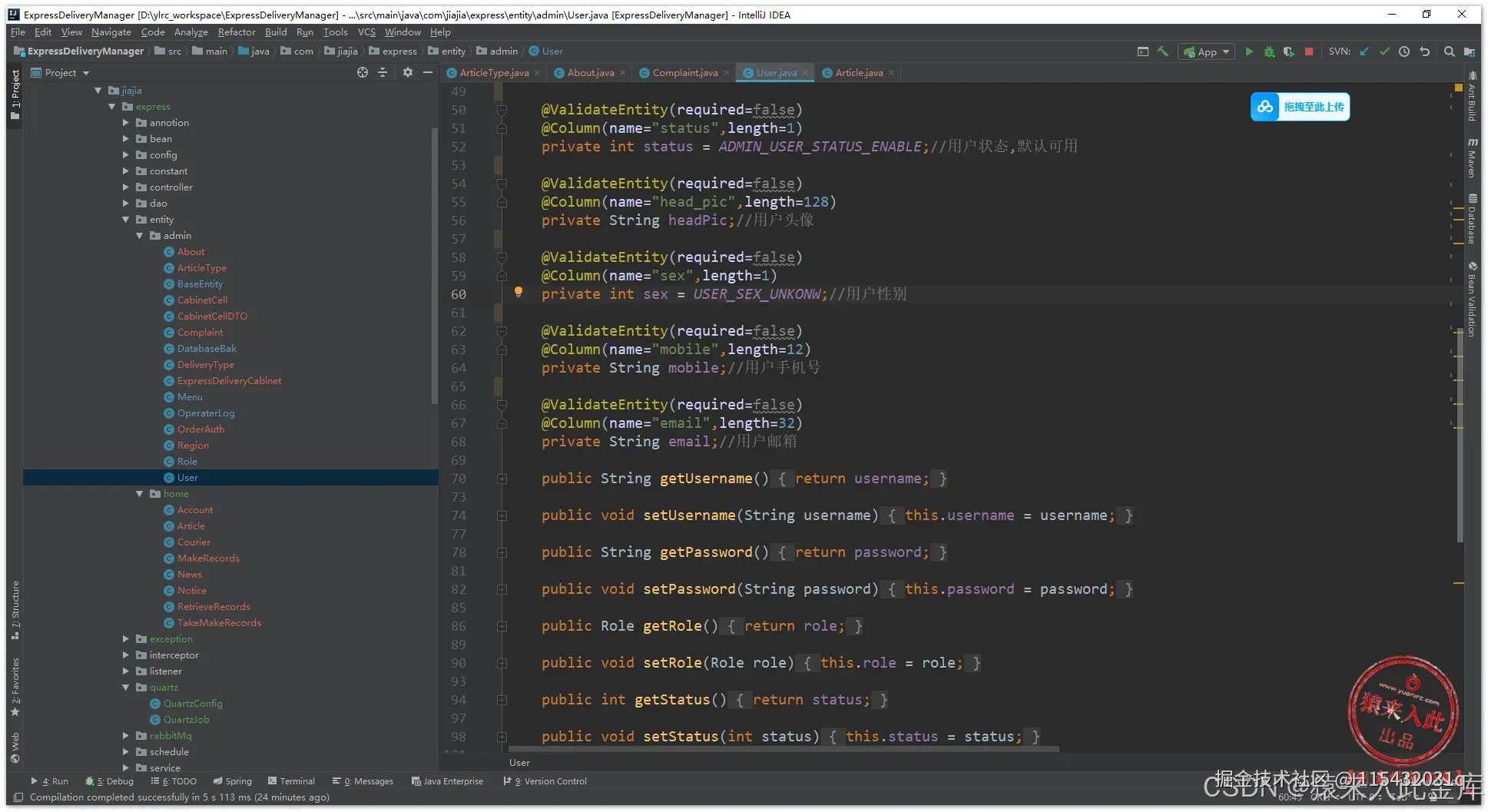The width and height of the screenshot is (1488, 812).
Task: Open Search Everywhere magnifier icon
Action: (1449, 51)
